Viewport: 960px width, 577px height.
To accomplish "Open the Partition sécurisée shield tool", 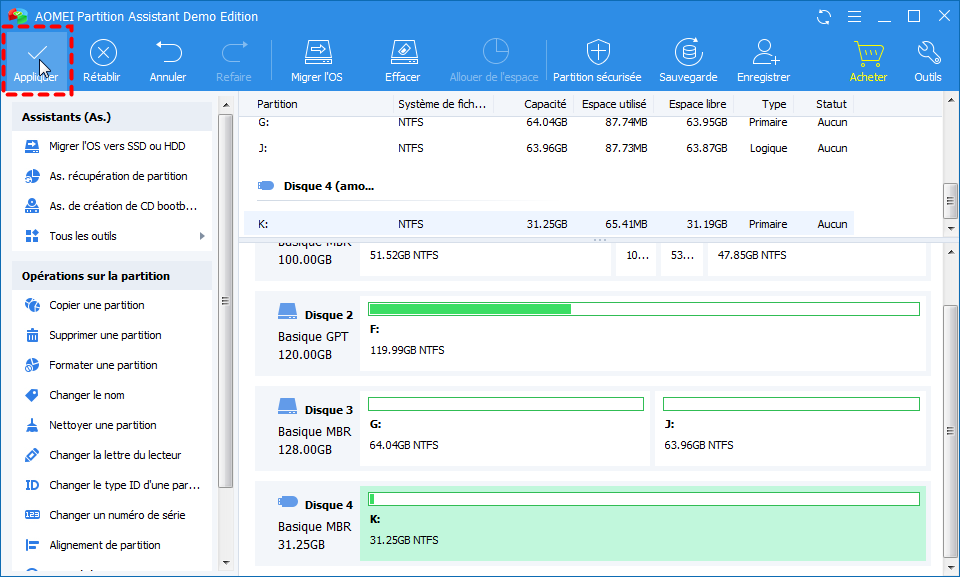I will [x=598, y=54].
